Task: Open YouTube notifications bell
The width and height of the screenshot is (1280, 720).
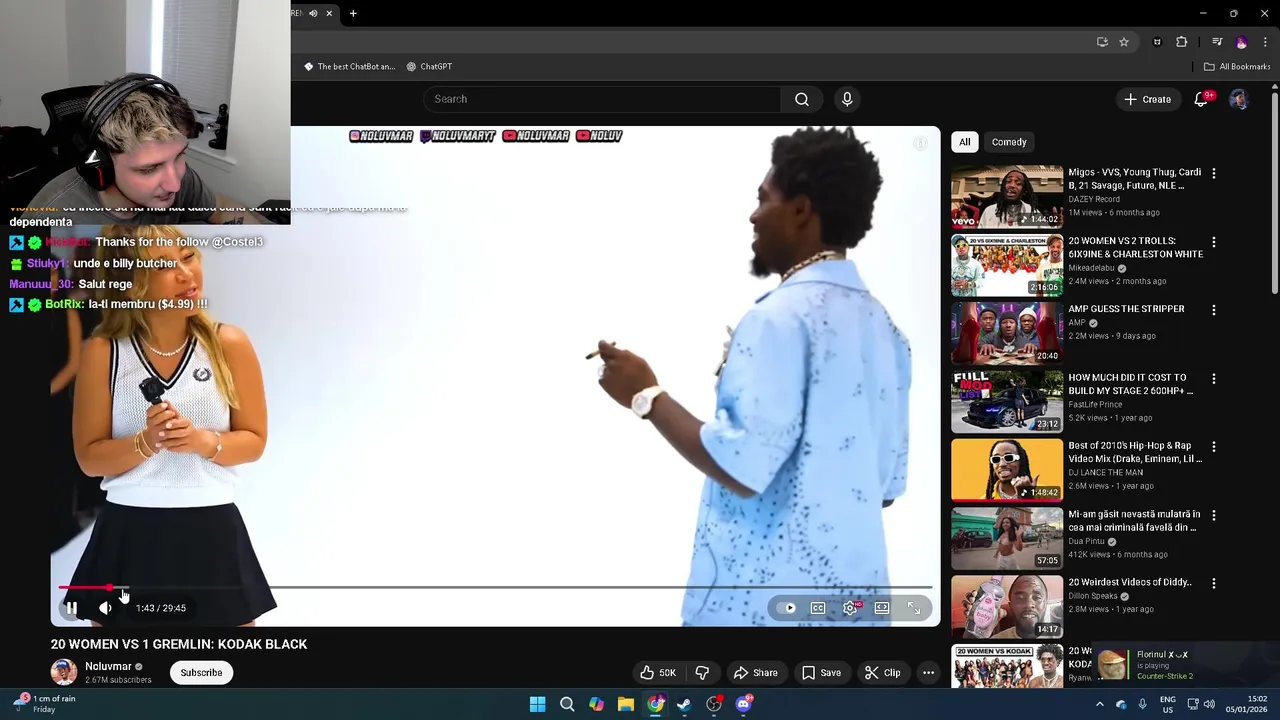Action: (x=1201, y=99)
